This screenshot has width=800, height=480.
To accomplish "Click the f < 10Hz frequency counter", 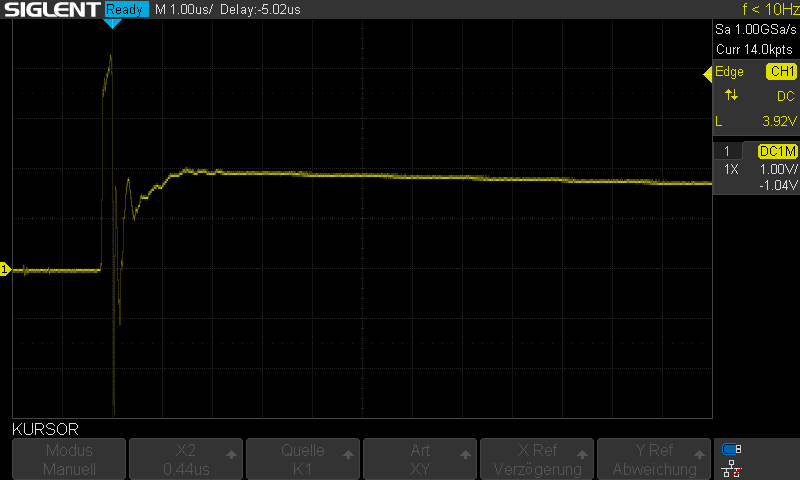I will (770, 9).
